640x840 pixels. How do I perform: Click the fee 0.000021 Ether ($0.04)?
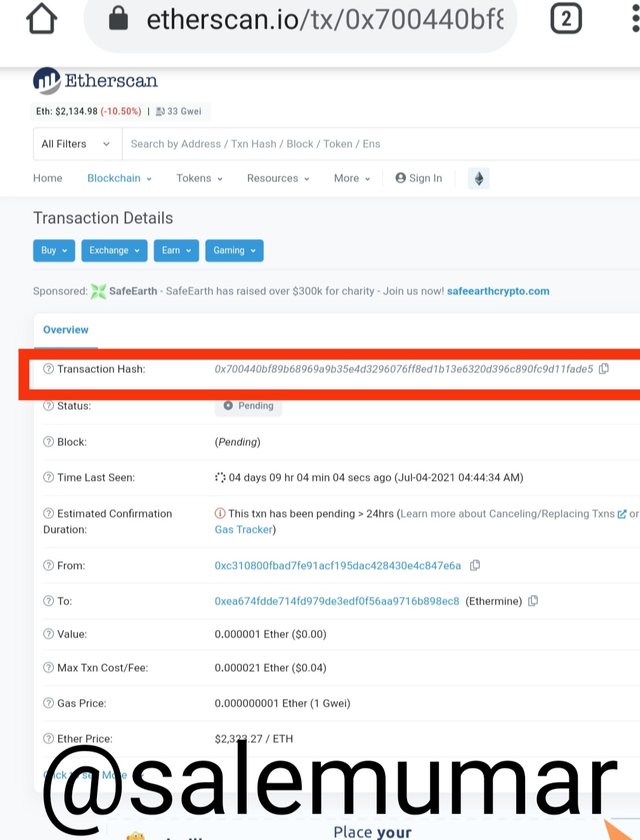270,668
